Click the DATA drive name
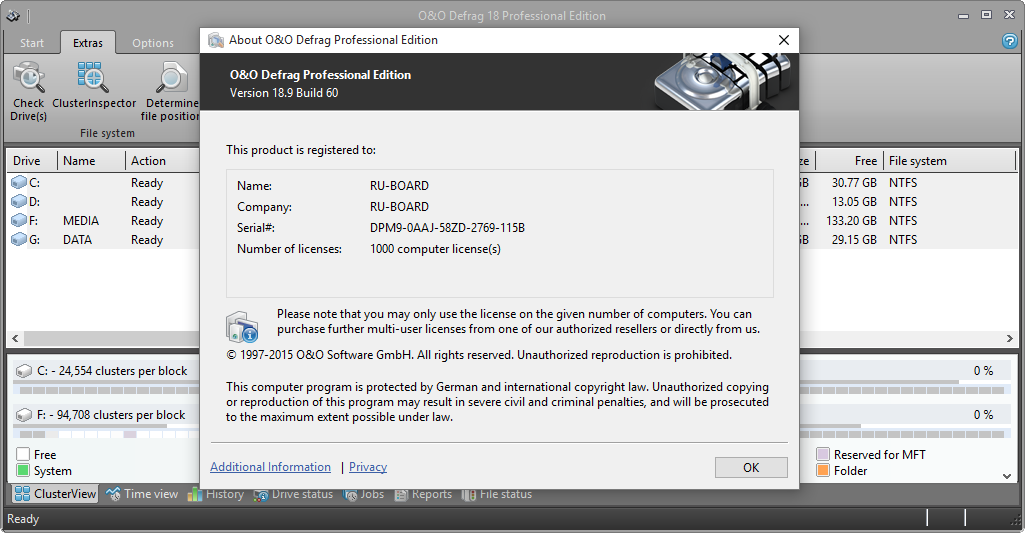1025x533 pixels. [77, 239]
